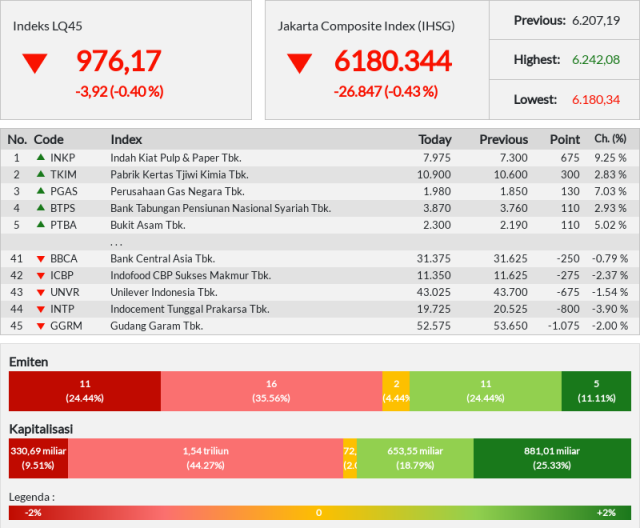Select the 881,01 miliar Kapitalisasi segment
This screenshot has height=528, width=640.
coord(552,458)
